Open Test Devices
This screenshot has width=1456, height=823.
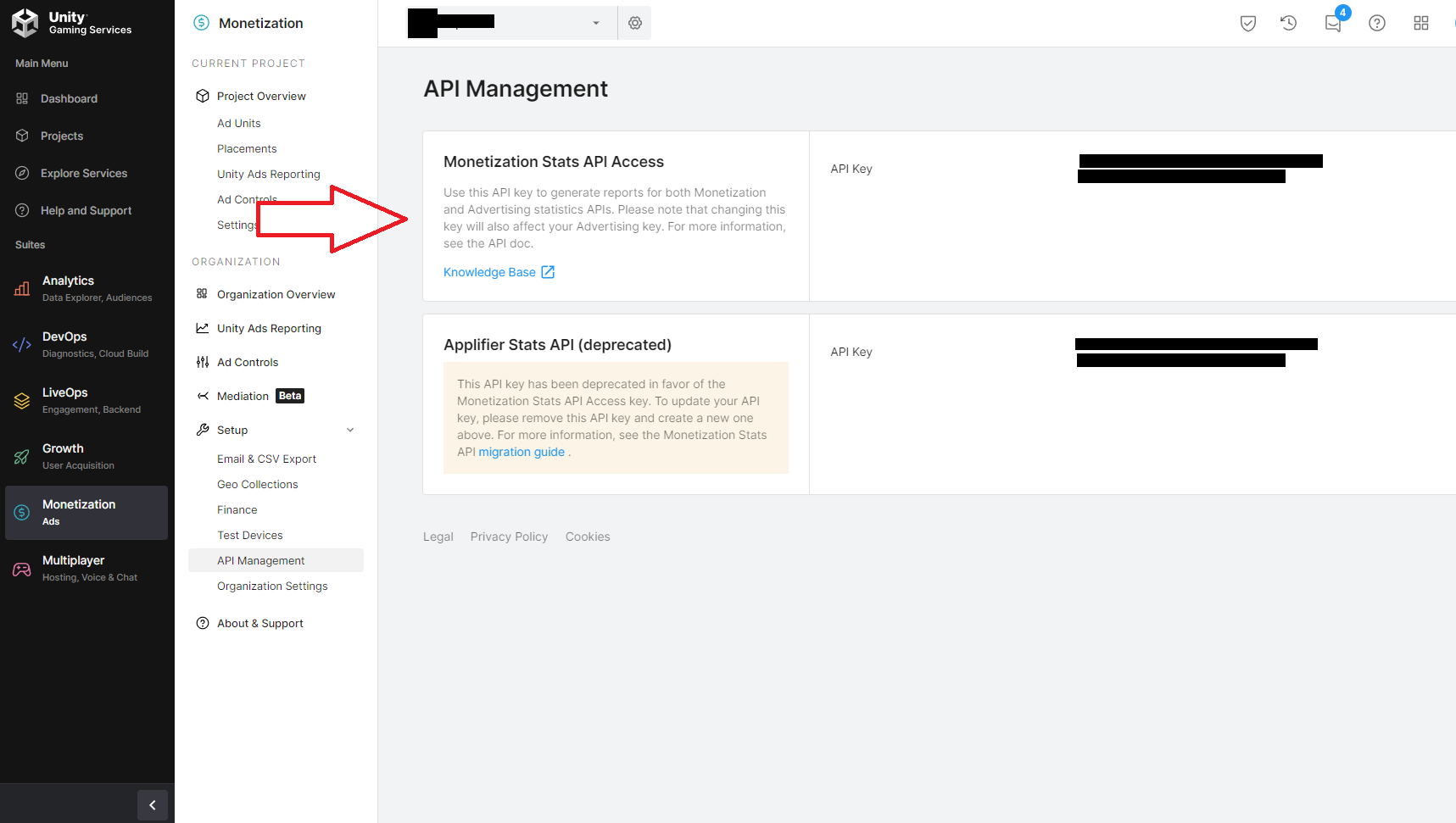point(250,535)
